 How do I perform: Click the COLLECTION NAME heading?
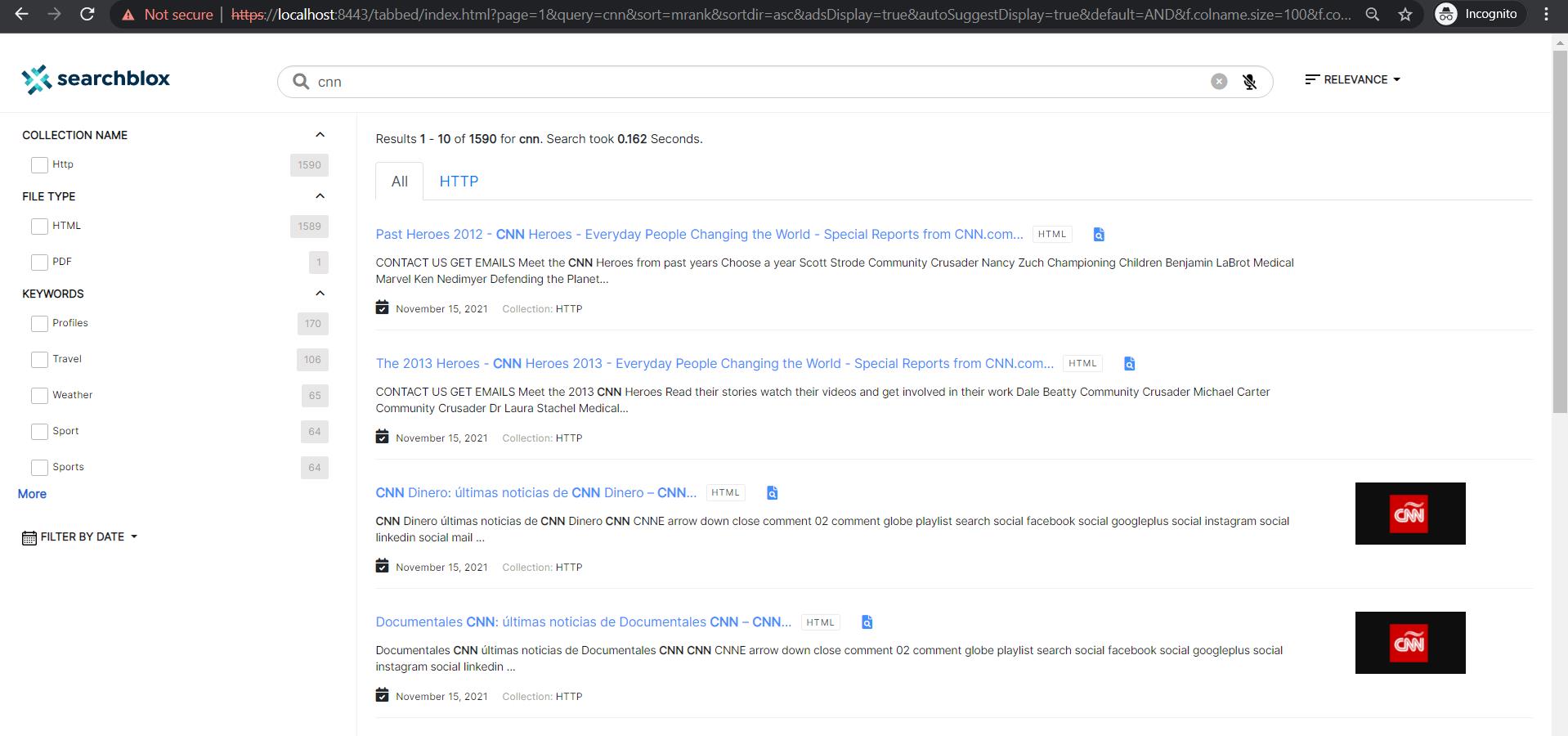click(74, 135)
